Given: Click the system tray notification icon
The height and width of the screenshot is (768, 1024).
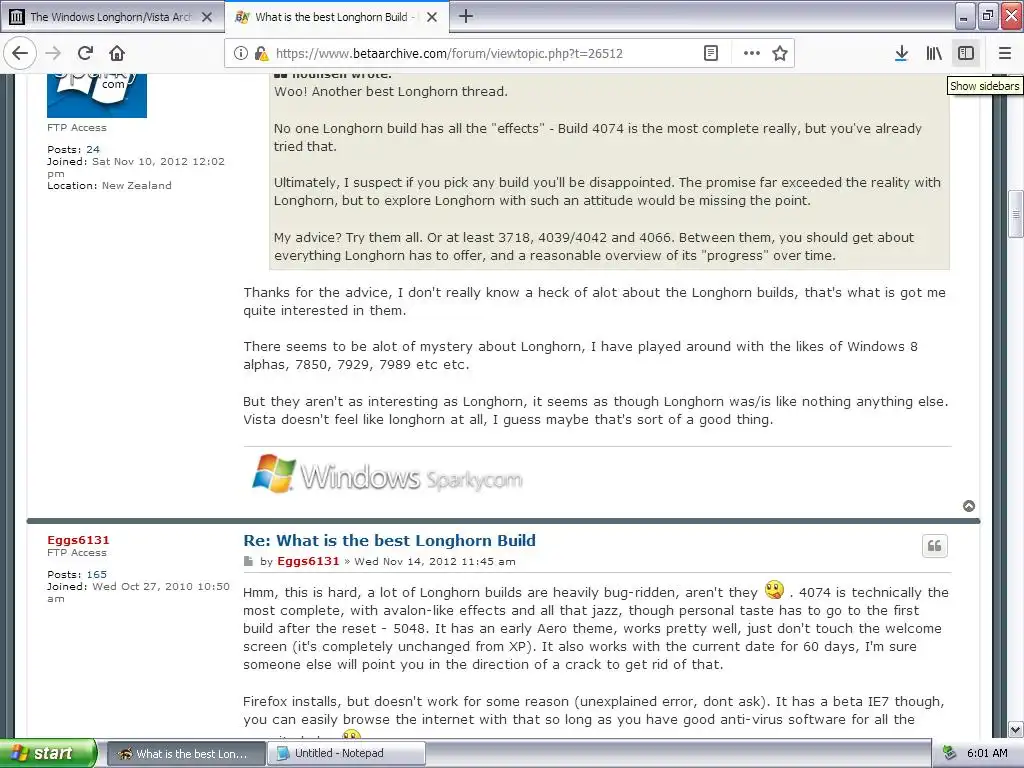Looking at the screenshot, I should (x=949, y=754).
